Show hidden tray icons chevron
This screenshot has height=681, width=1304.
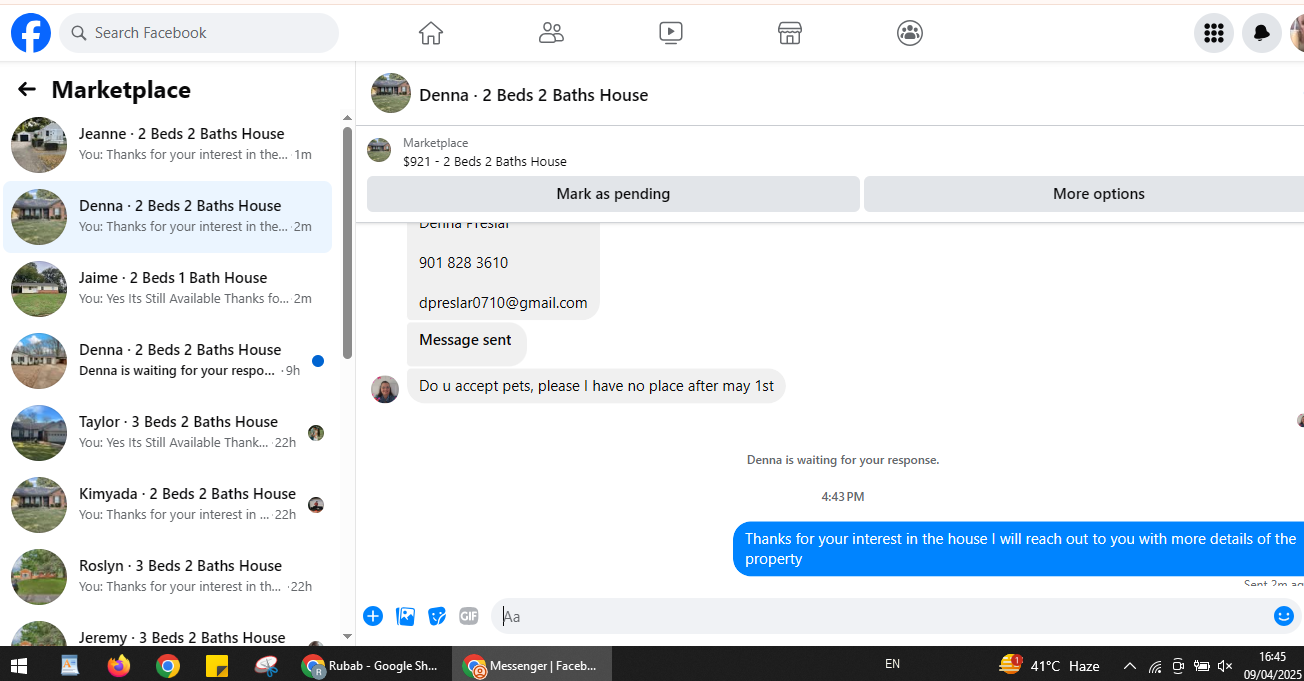coord(1130,666)
